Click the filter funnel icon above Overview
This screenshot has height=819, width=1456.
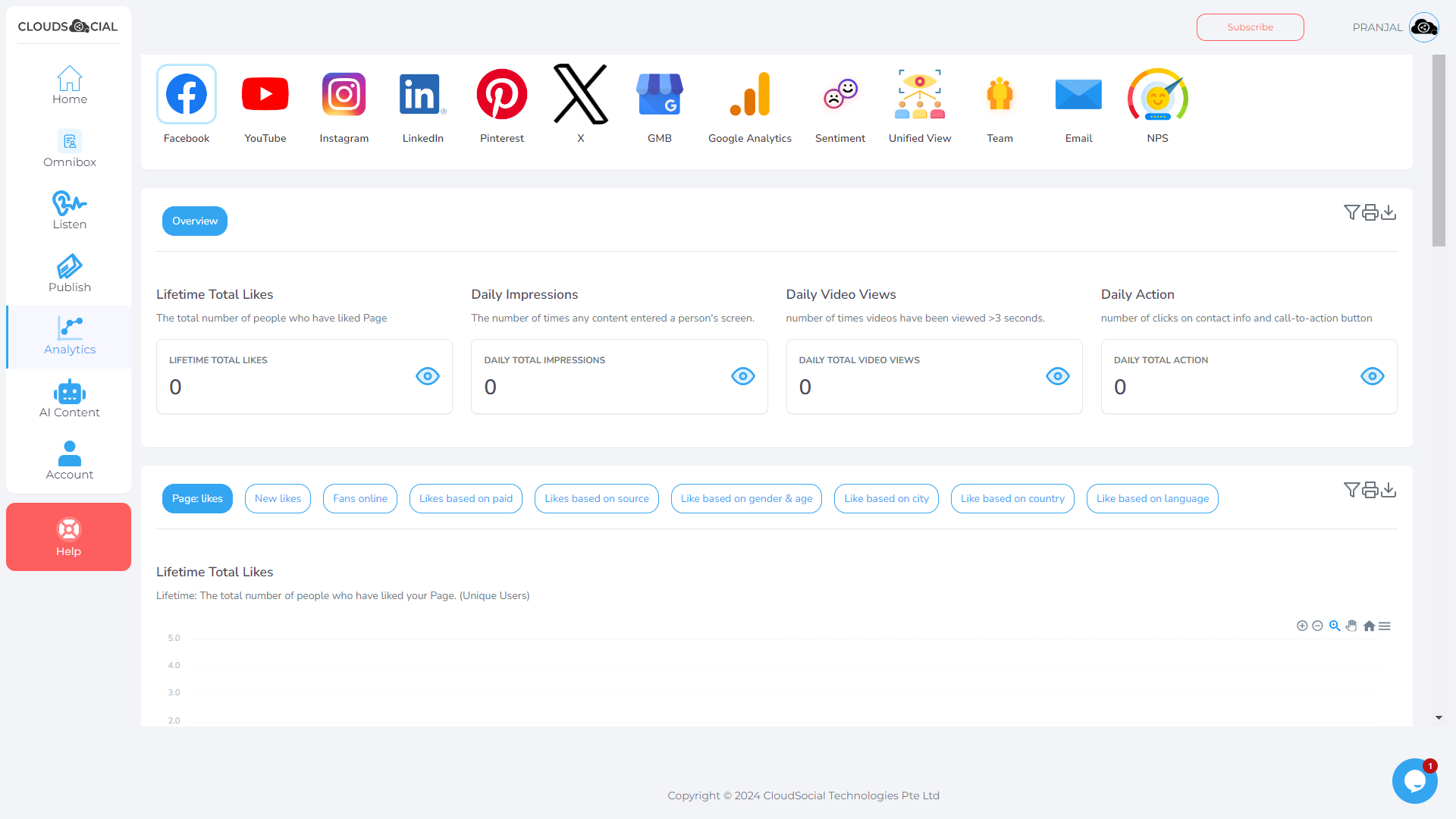coord(1351,212)
